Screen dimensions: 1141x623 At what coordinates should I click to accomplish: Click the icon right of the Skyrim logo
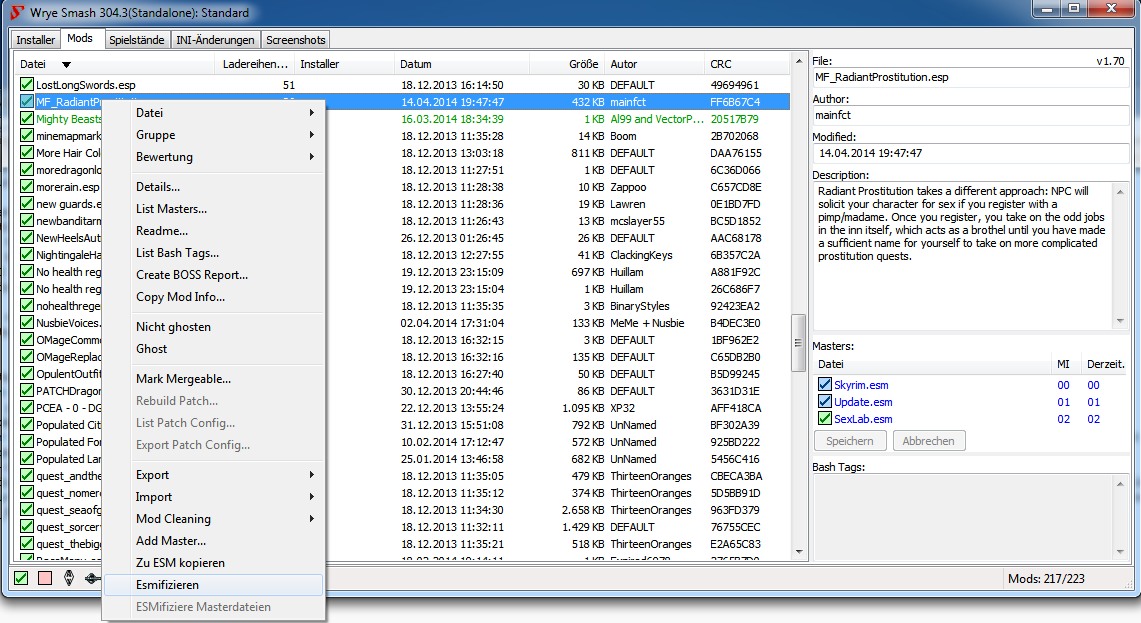click(92, 577)
